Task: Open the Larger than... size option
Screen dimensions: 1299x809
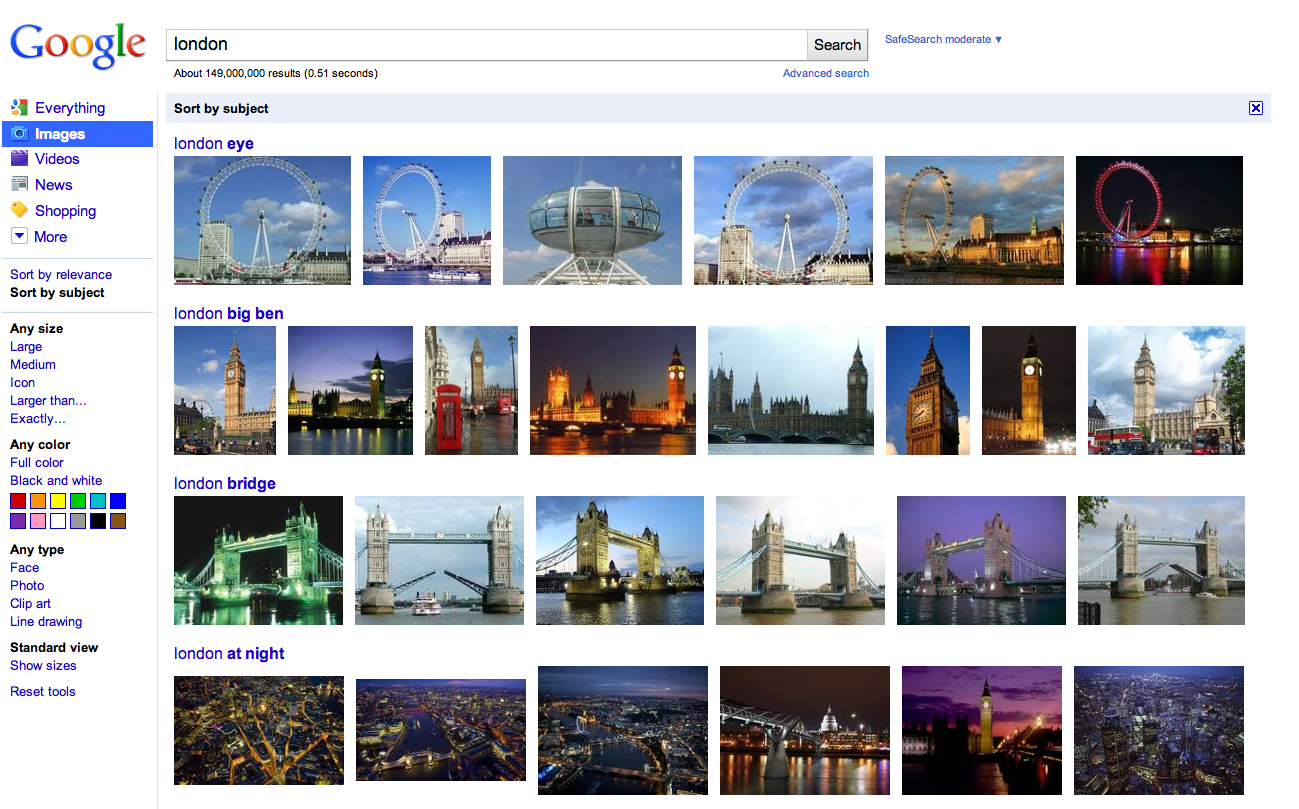Action: (48, 401)
